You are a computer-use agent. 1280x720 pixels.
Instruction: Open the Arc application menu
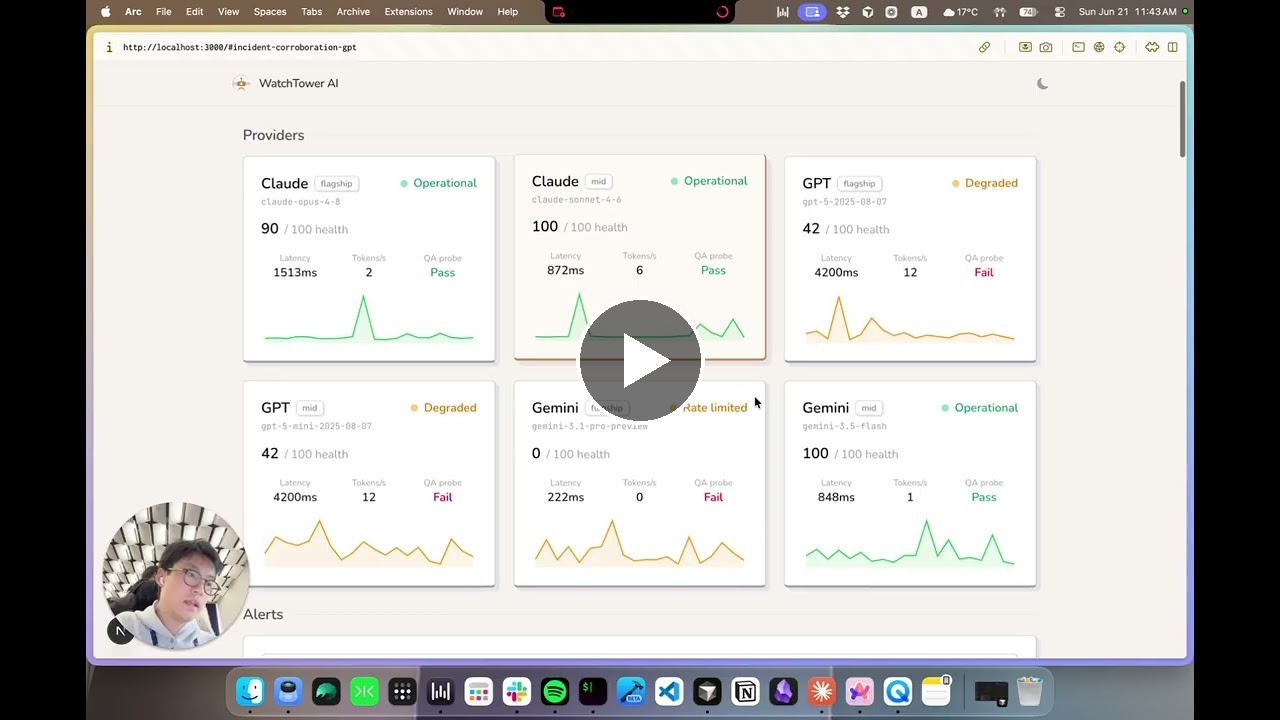coord(133,12)
